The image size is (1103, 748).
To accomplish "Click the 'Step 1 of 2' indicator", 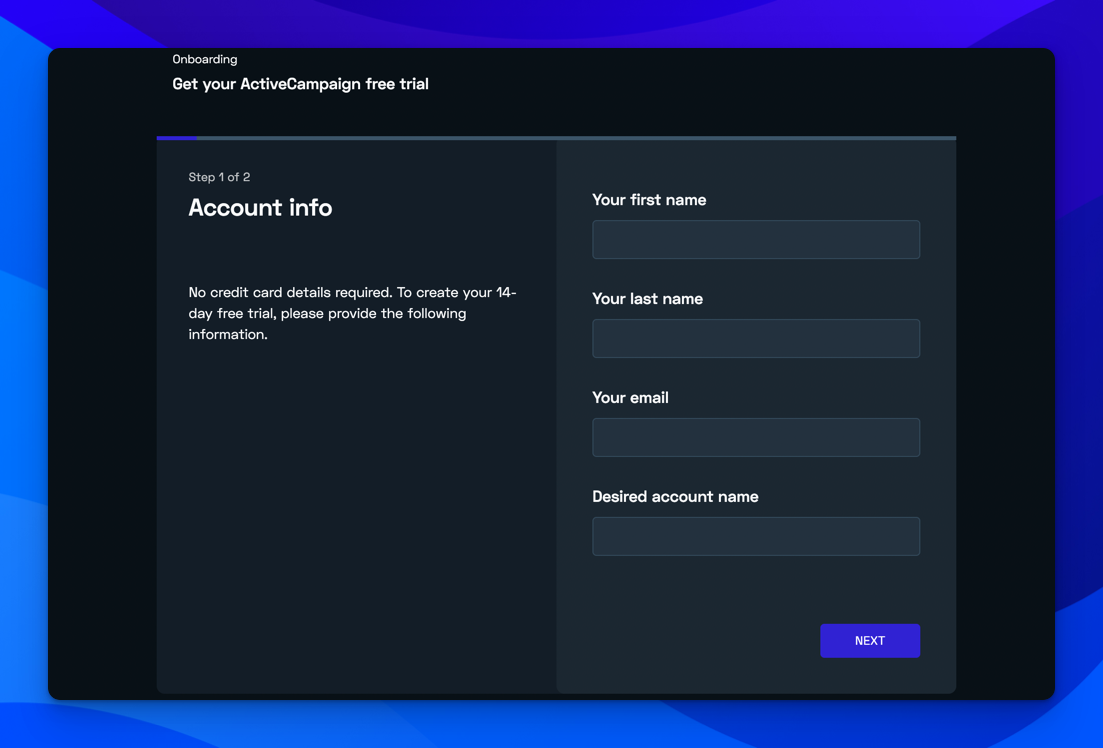I will (x=219, y=177).
